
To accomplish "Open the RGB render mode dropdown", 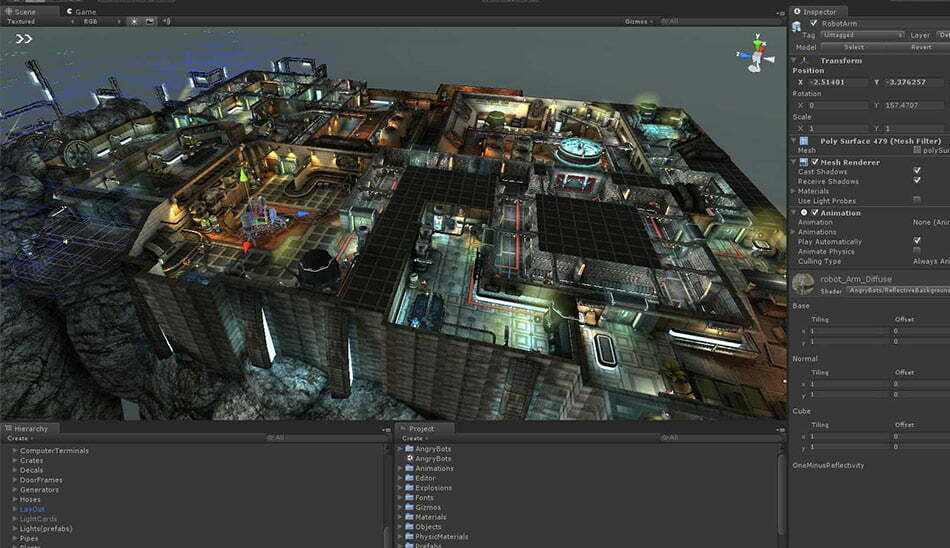I will point(101,21).
